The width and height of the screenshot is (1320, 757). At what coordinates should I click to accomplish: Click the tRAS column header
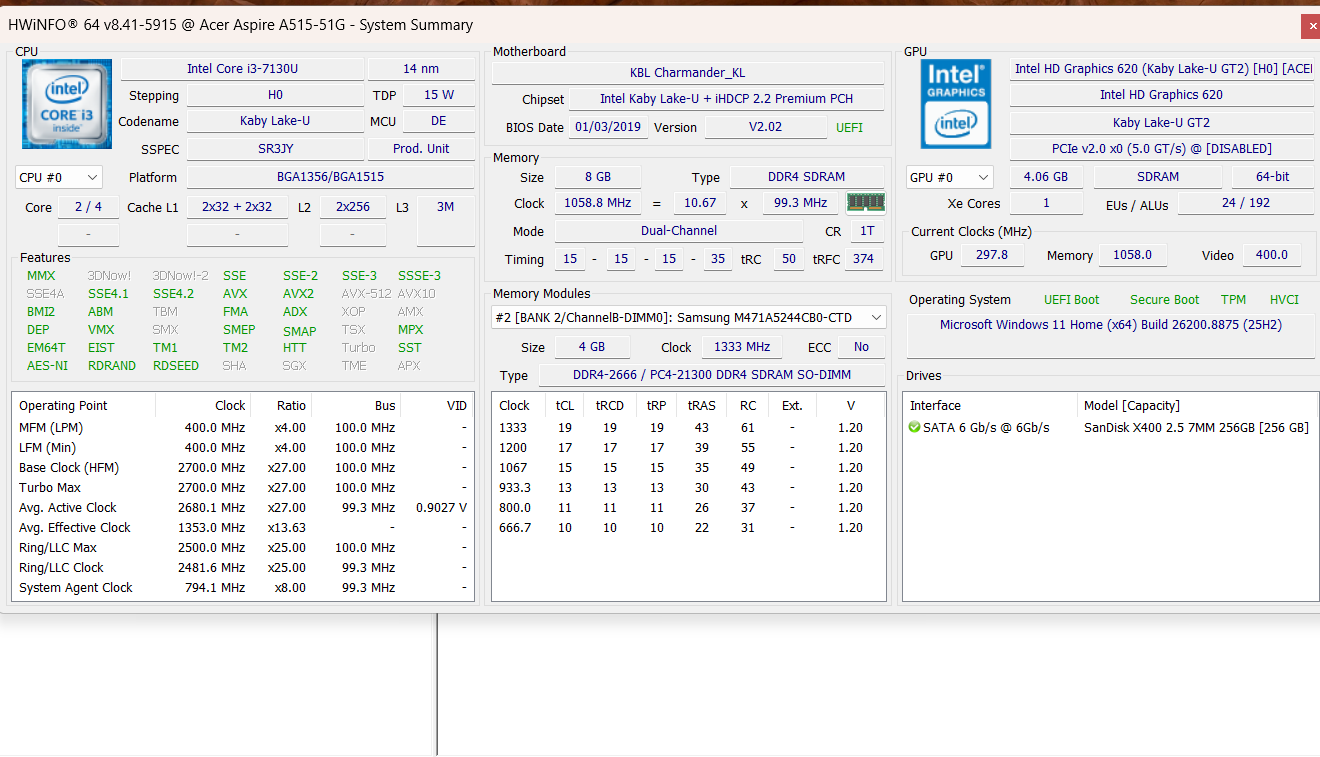point(701,405)
